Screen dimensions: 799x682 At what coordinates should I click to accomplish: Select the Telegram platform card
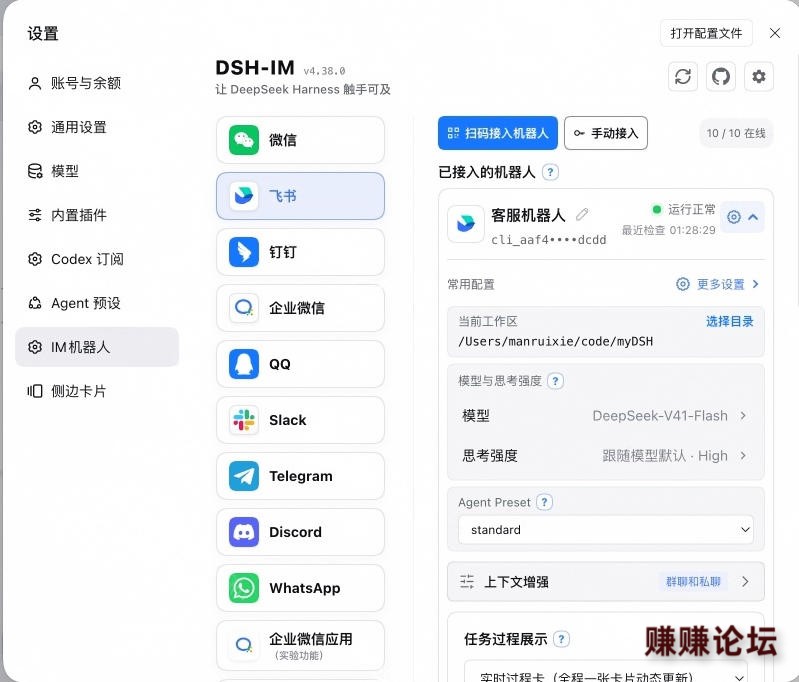[x=300, y=476]
